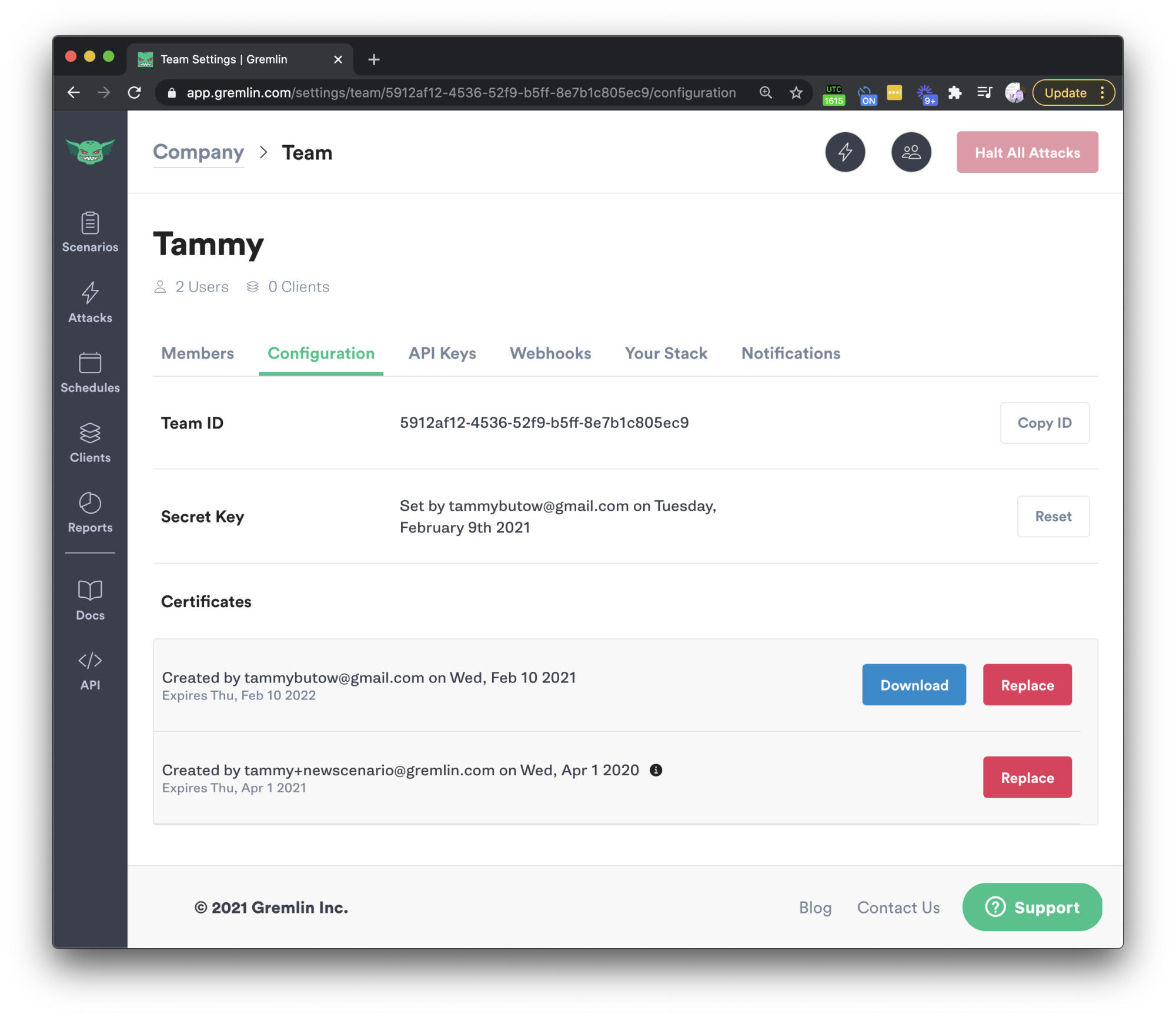1176x1018 pixels.
Task: Select the Configuration tab
Action: [321, 353]
